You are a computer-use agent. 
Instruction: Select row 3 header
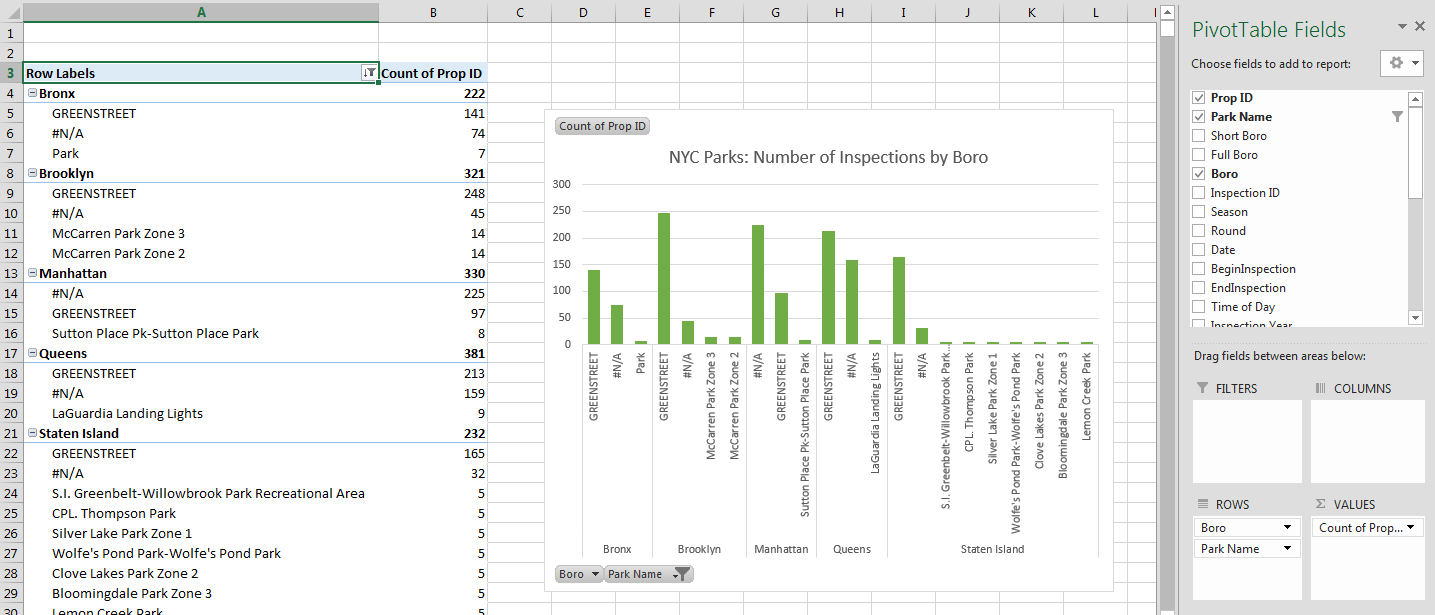click(11, 73)
